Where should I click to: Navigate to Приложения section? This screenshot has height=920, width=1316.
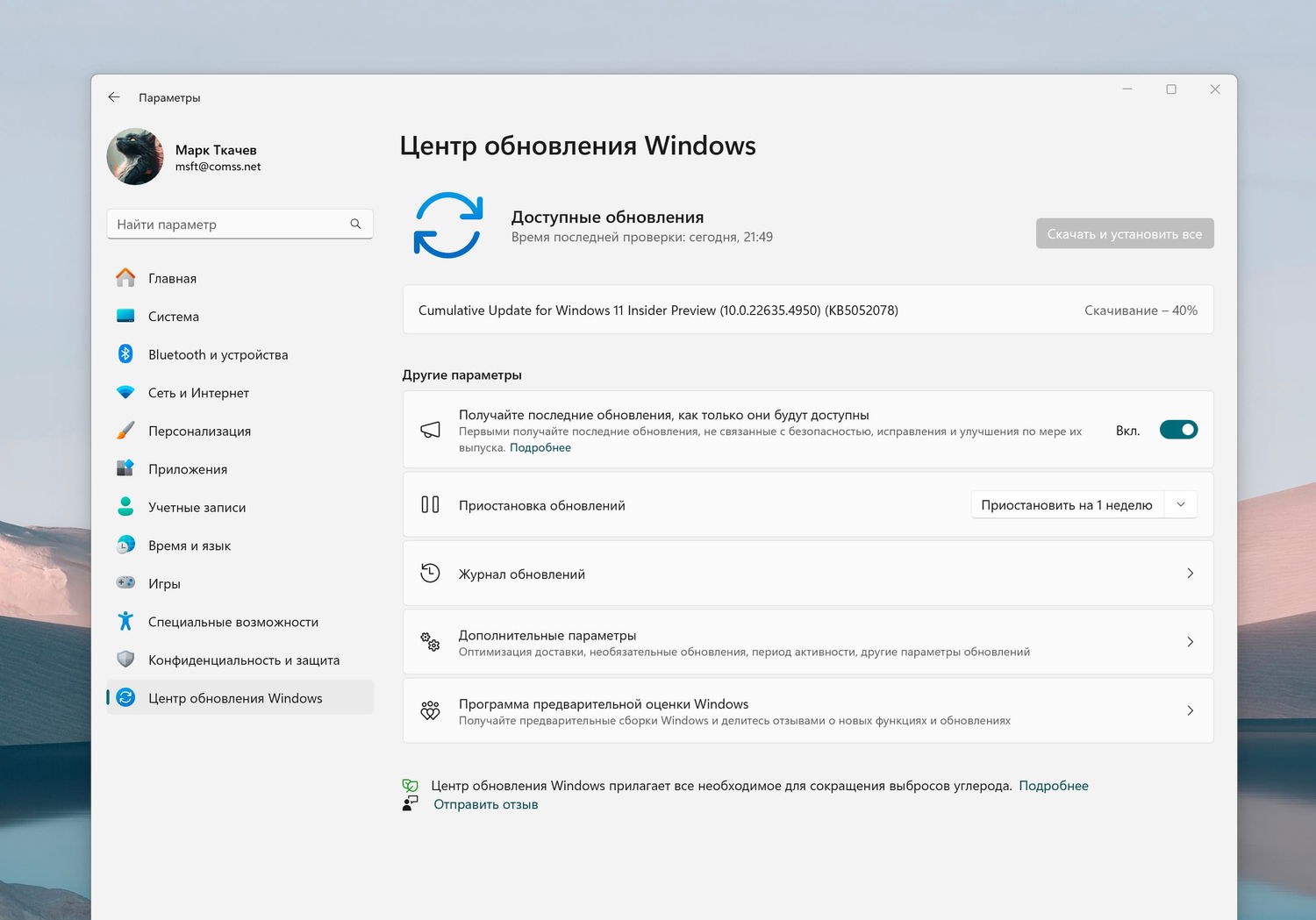pyautogui.click(x=240, y=468)
